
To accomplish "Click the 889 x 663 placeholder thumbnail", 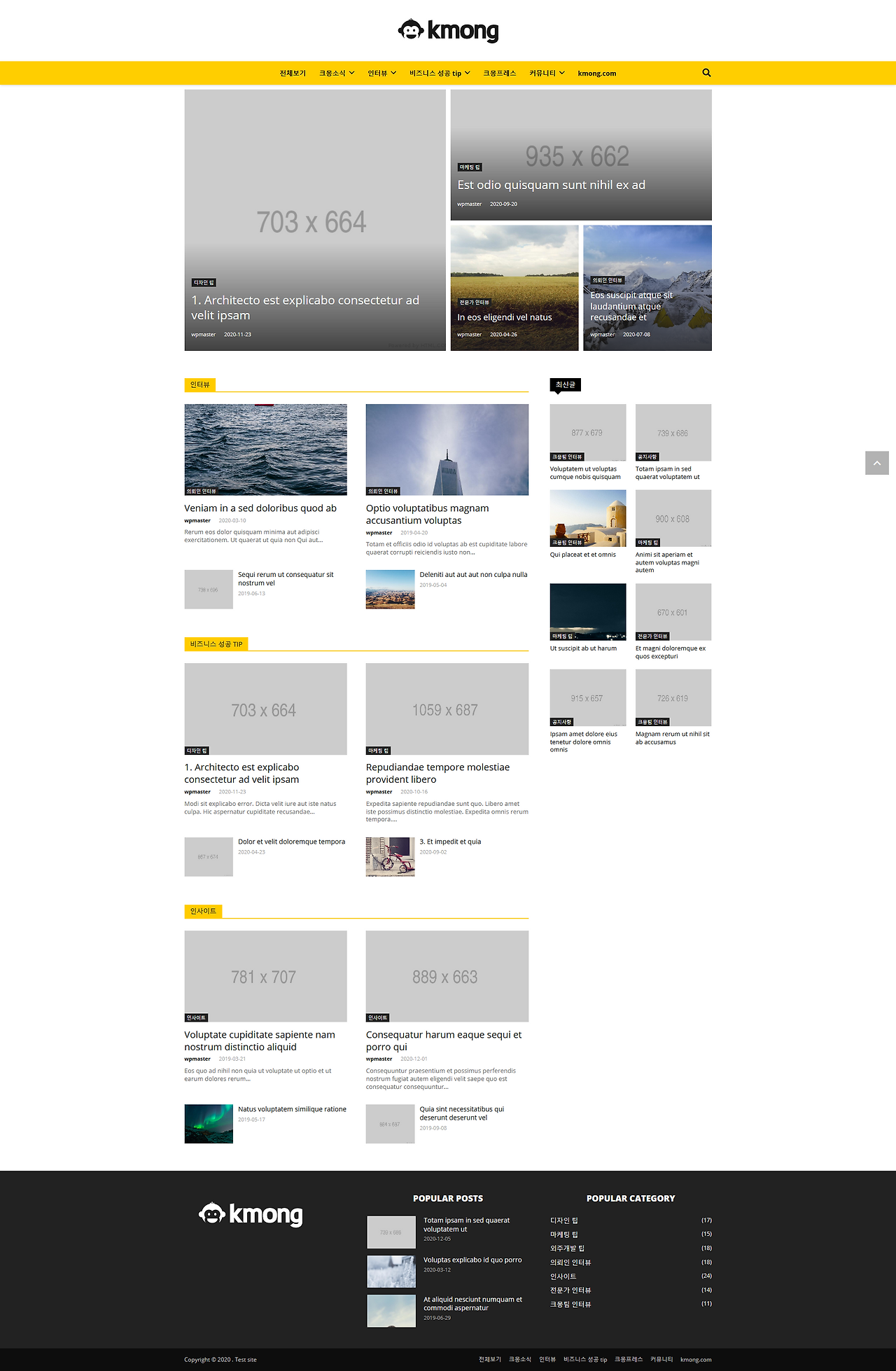I will pos(447,976).
